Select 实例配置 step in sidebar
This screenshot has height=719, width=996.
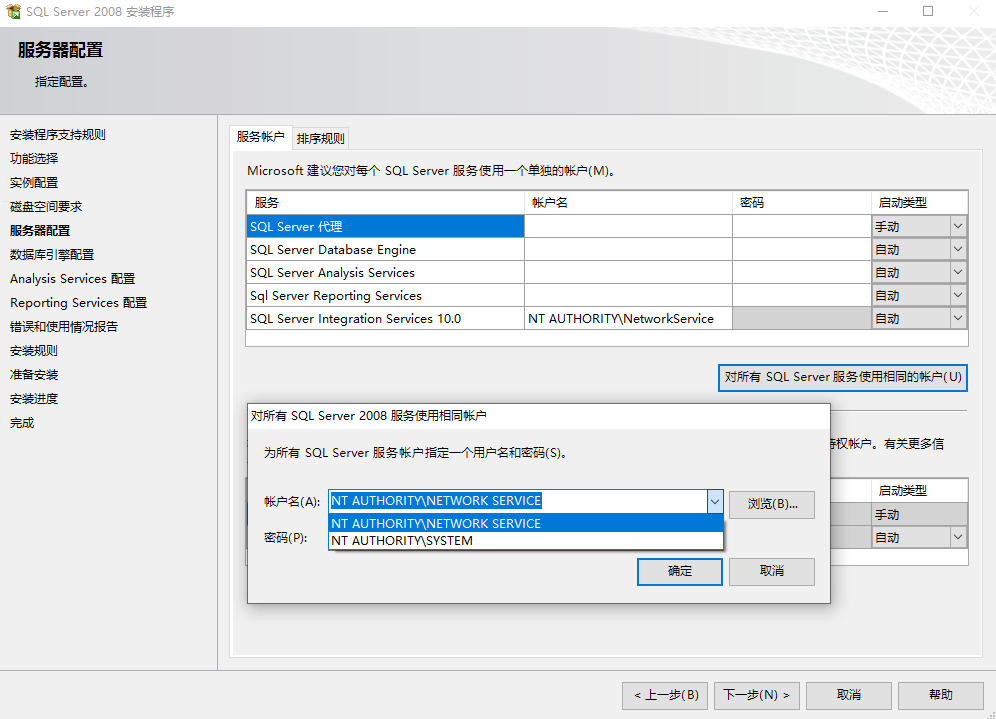(x=34, y=183)
